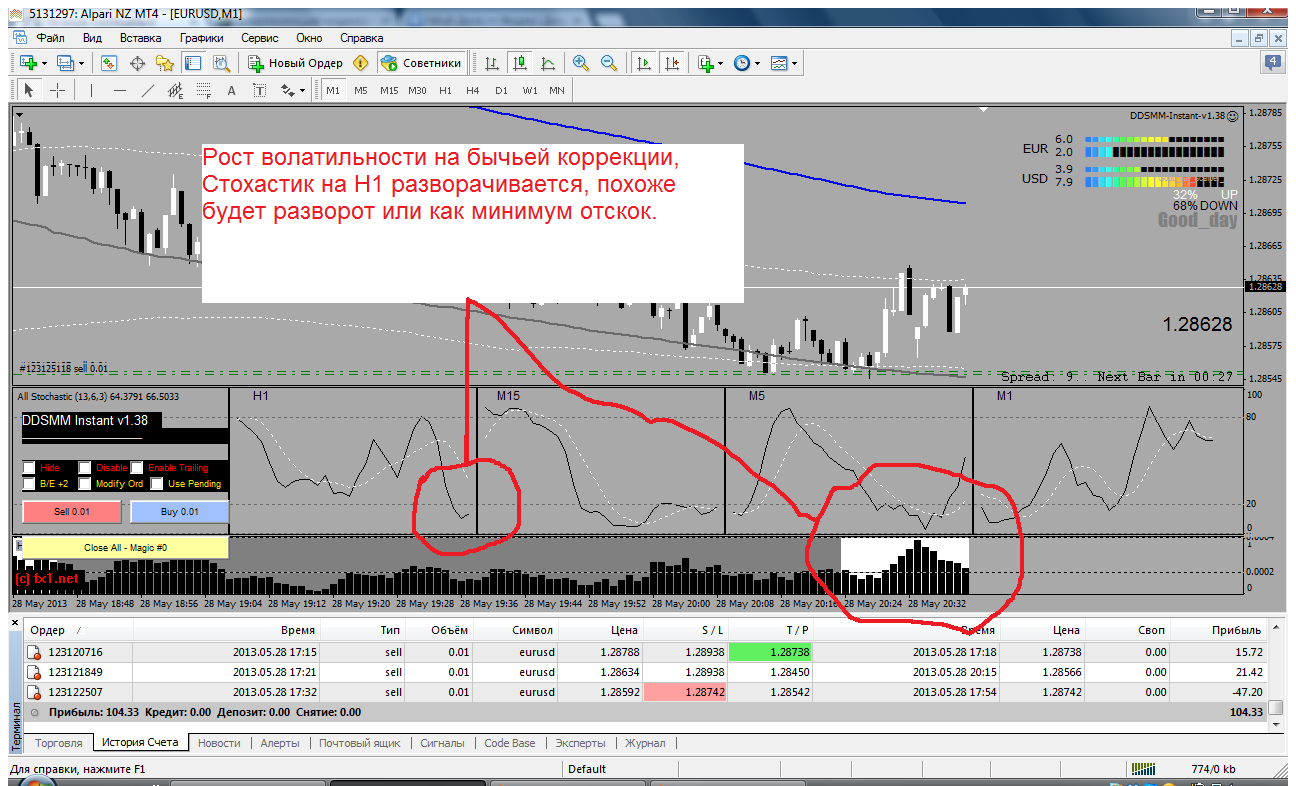Toggle the Disable checkbox

click(85, 467)
